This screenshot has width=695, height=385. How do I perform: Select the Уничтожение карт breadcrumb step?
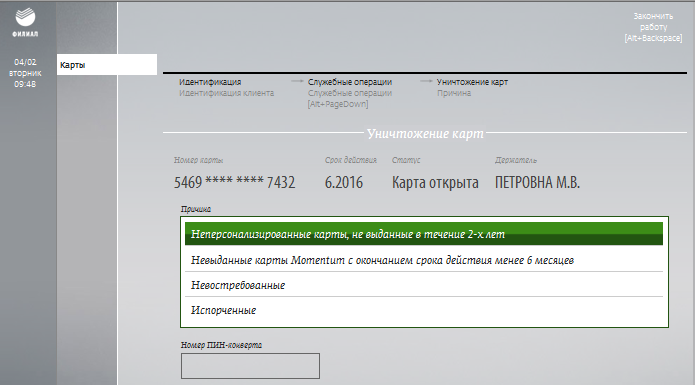472,82
